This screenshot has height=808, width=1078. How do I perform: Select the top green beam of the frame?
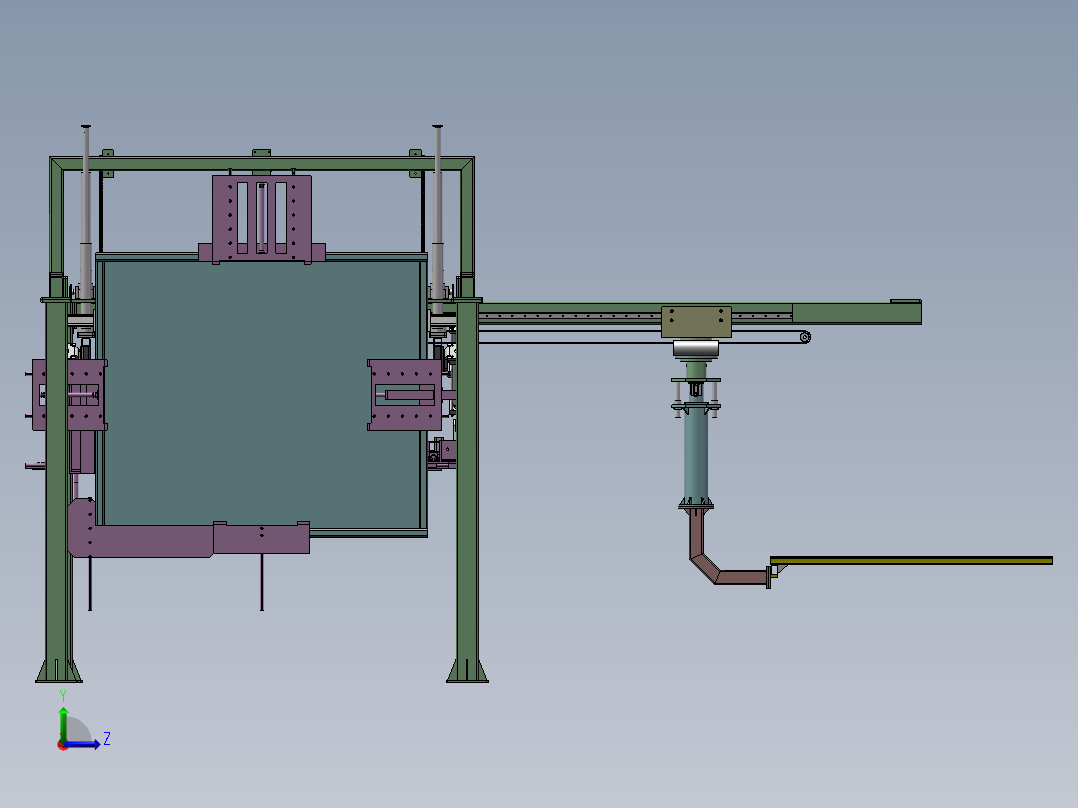click(x=262, y=164)
